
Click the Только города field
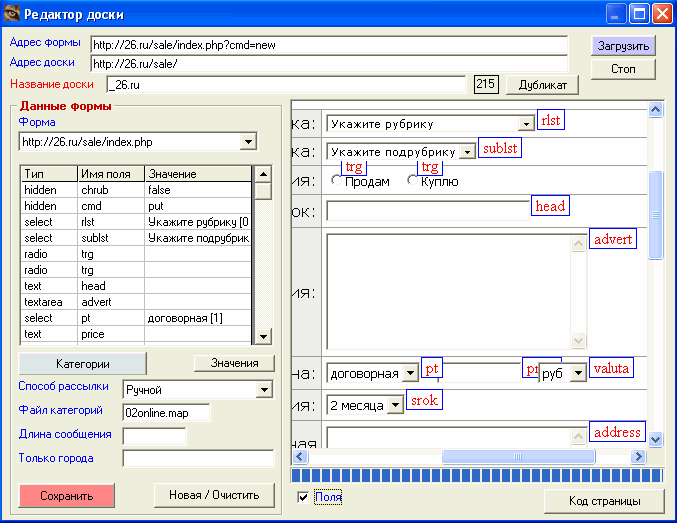[x=198, y=458]
